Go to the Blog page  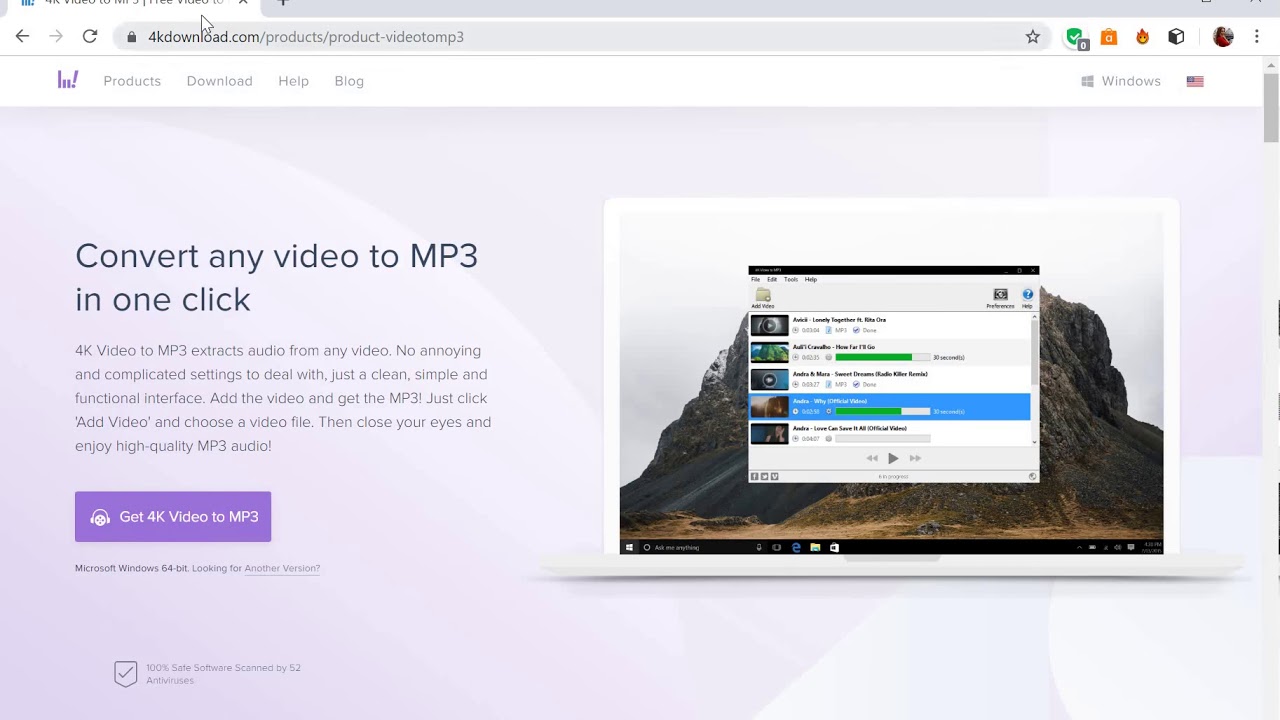(x=349, y=81)
